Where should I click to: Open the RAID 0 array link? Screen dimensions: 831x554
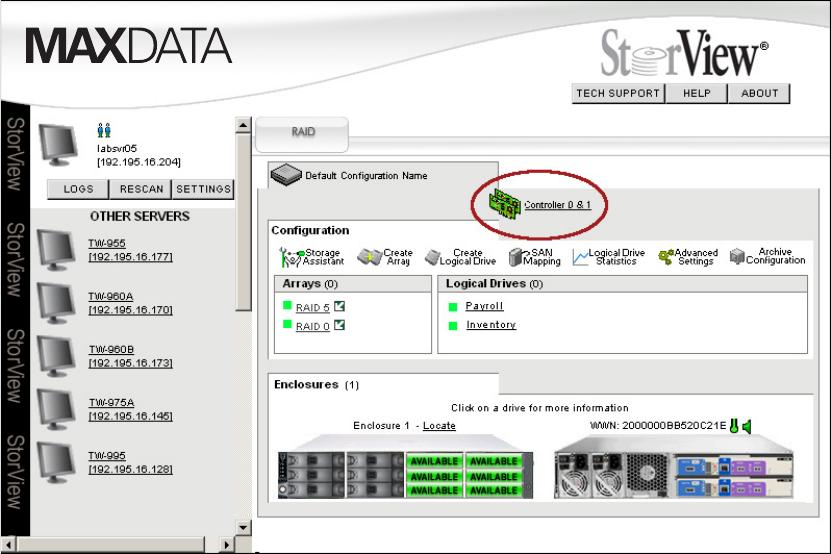click(x=312, y=326)
